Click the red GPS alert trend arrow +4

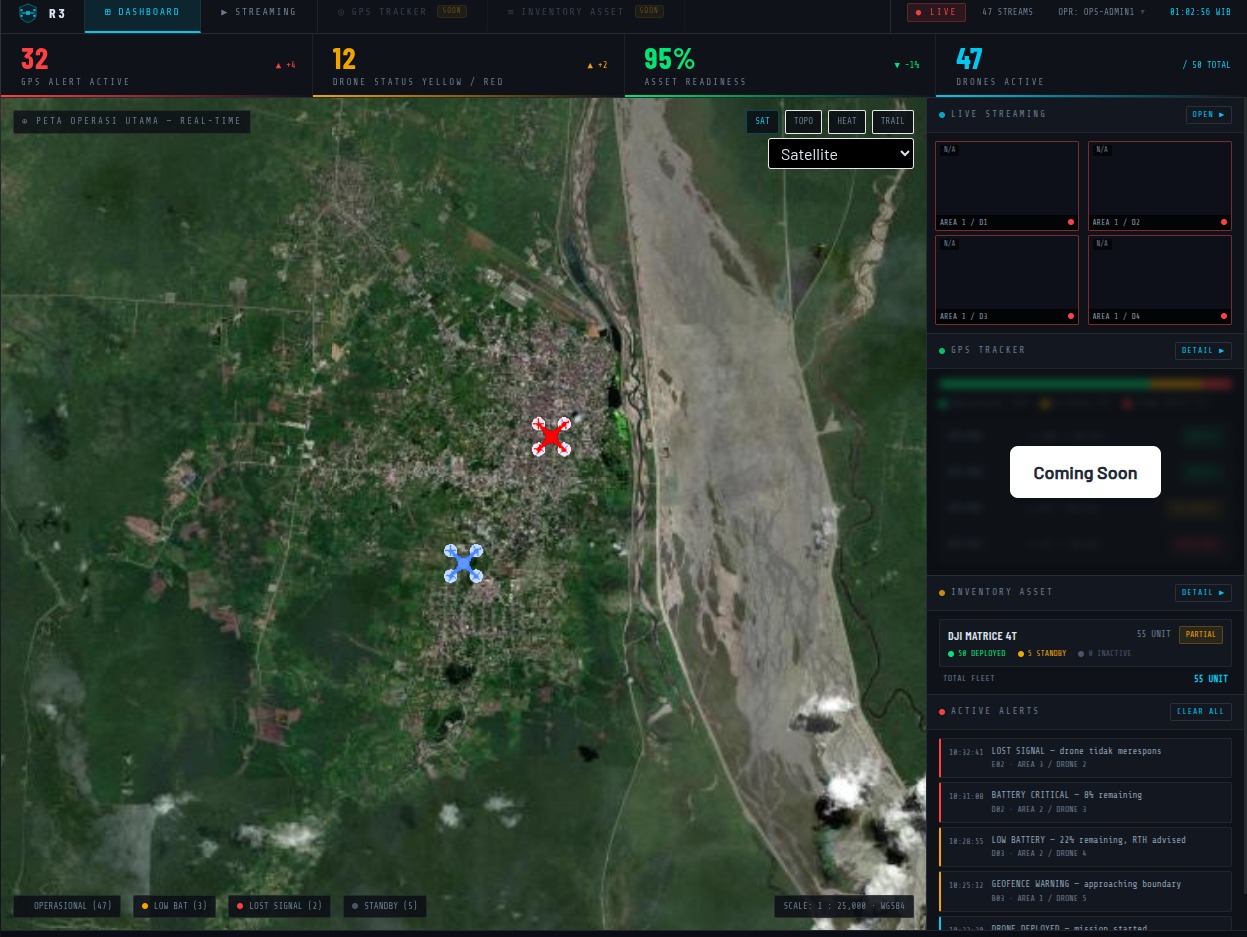point(286,65)
